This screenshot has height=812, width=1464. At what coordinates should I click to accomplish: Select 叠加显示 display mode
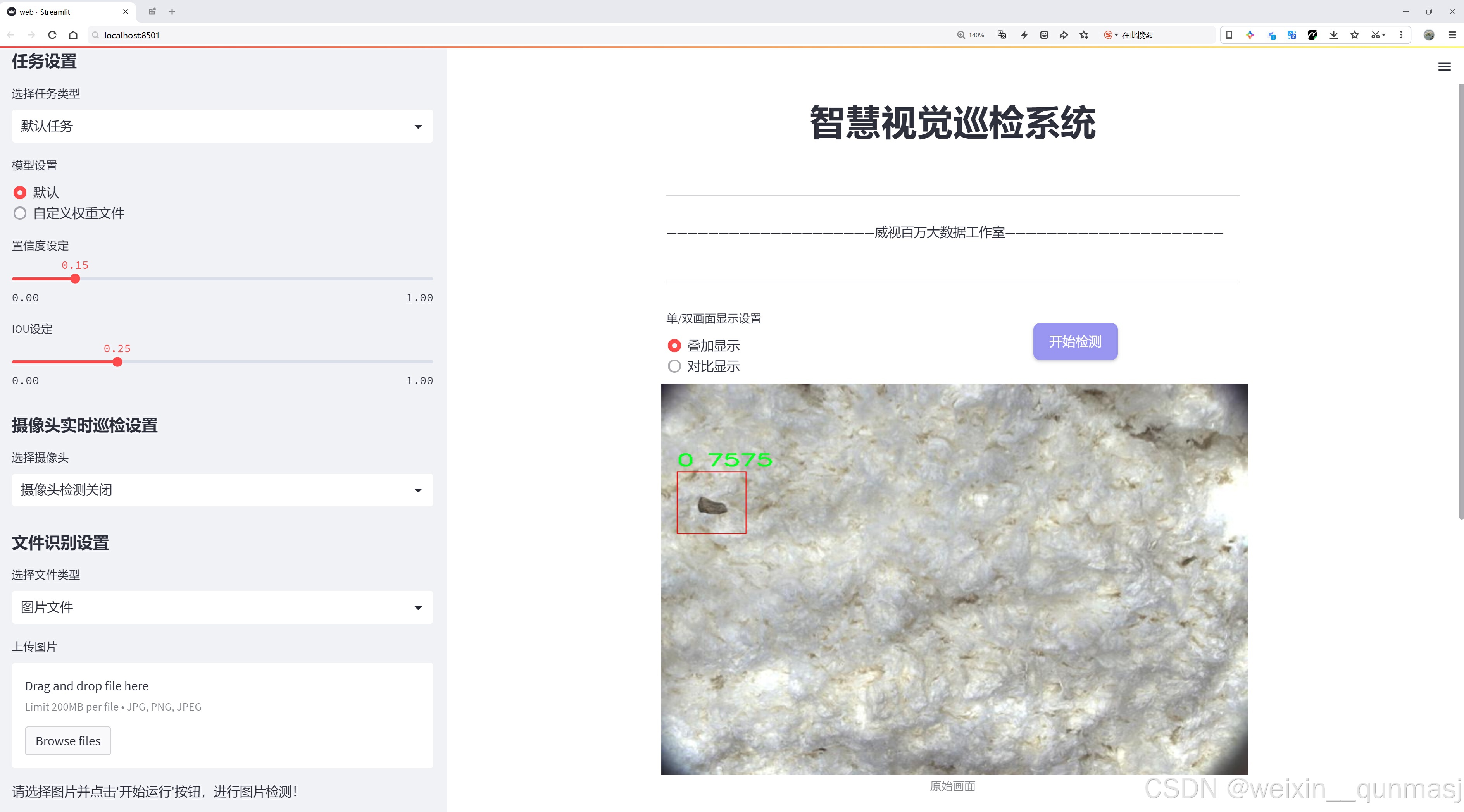tap(674, 345)
